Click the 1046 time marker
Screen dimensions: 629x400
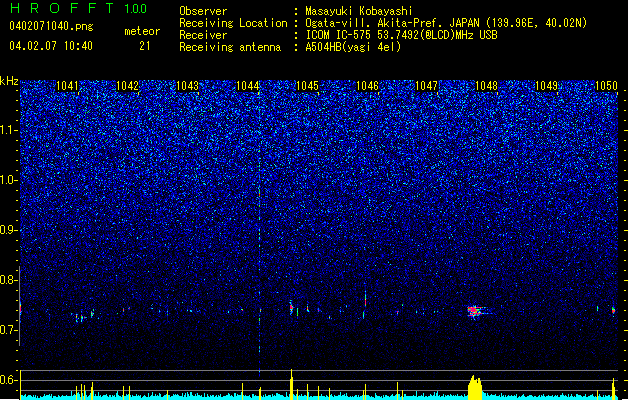click(367, 86)
